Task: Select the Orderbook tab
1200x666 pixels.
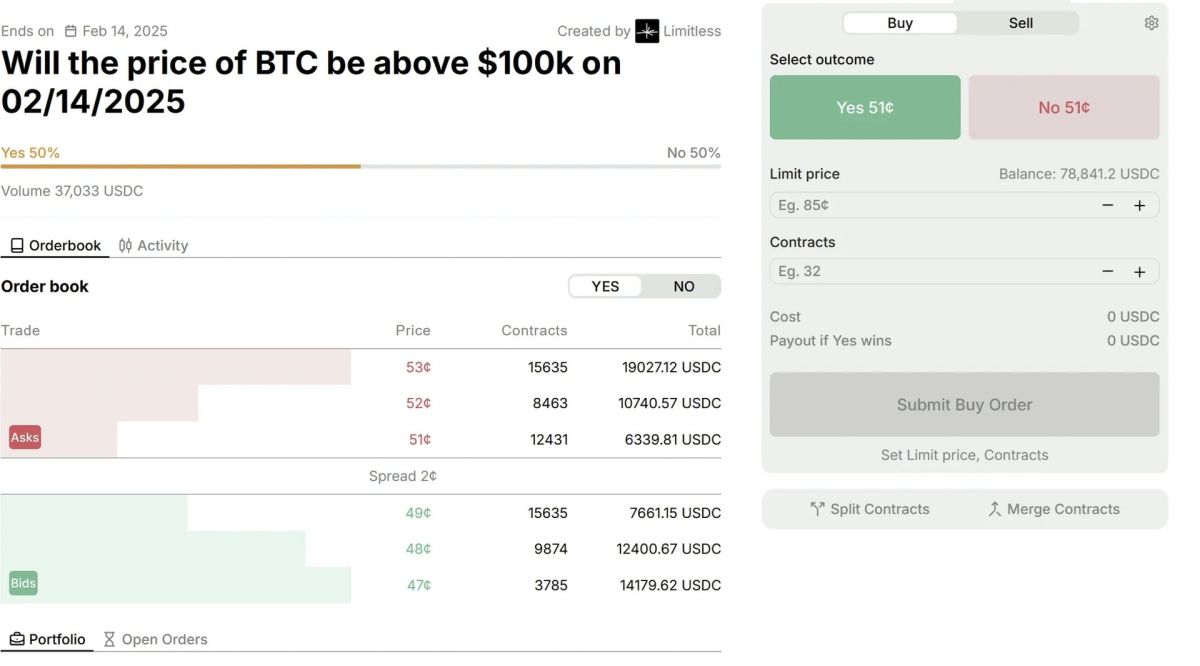Action: 55,245
